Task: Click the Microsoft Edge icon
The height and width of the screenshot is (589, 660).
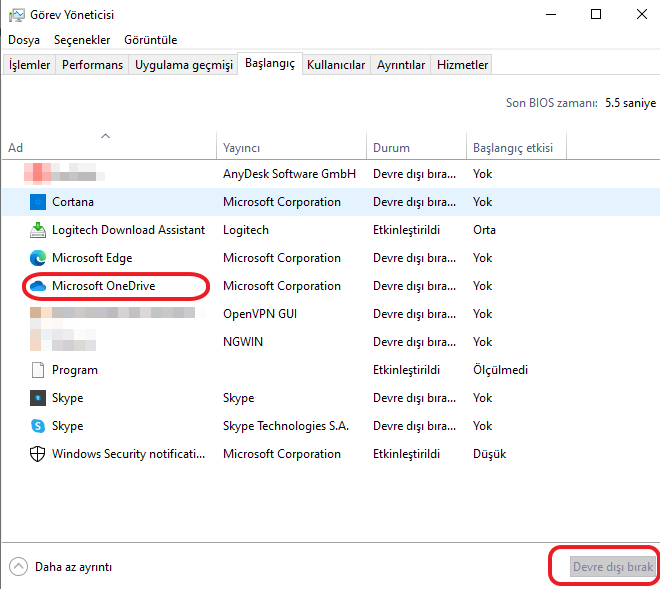Action: [x=38, y=258]
